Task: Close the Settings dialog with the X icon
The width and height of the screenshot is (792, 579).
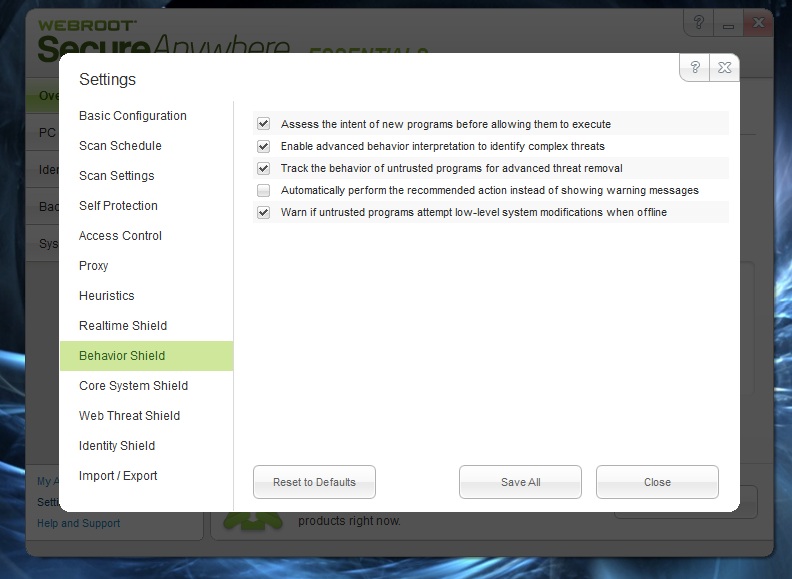Action: pyautogui.click(x=724, y=67)
